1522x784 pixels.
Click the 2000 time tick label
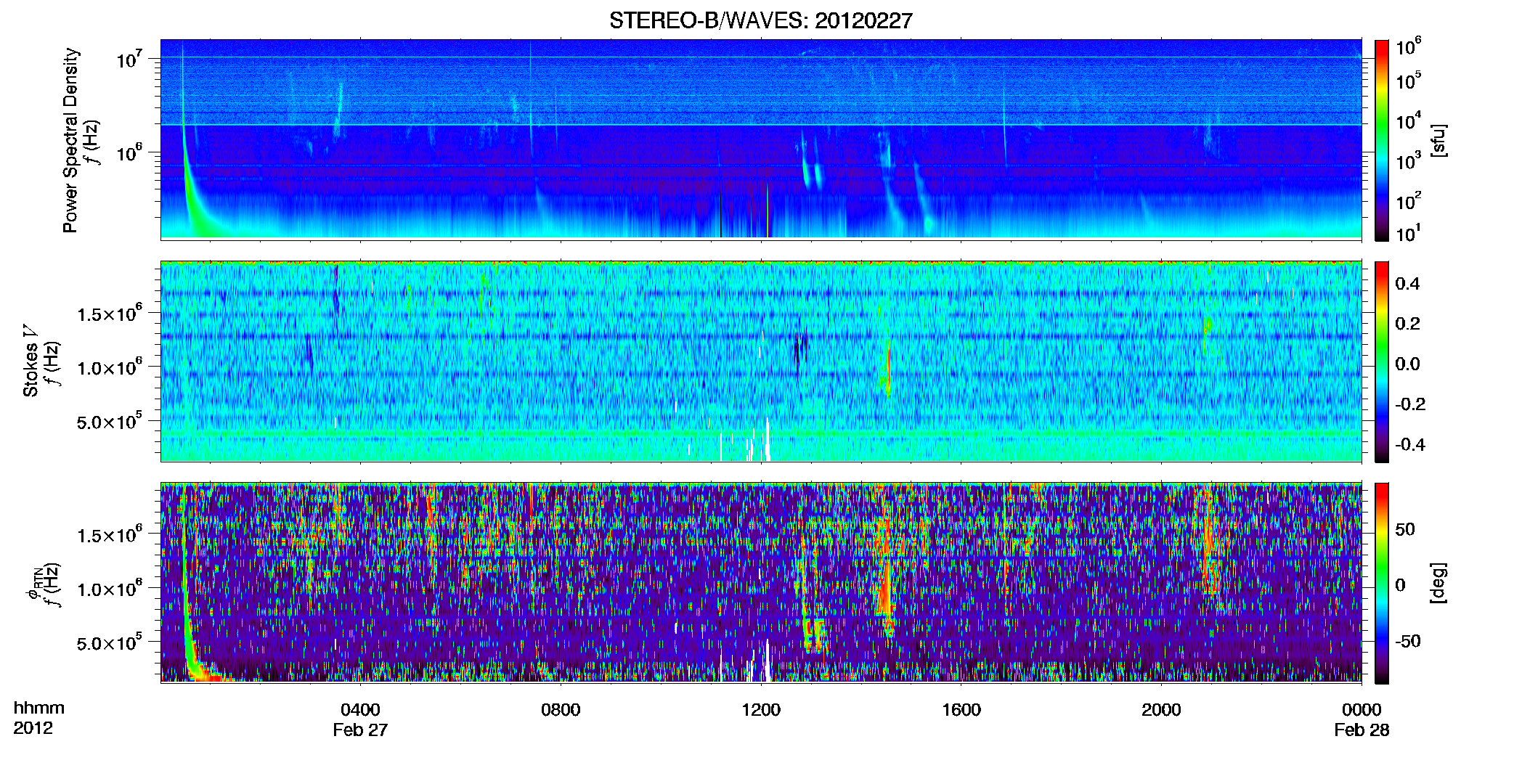tap(1161, 710)
